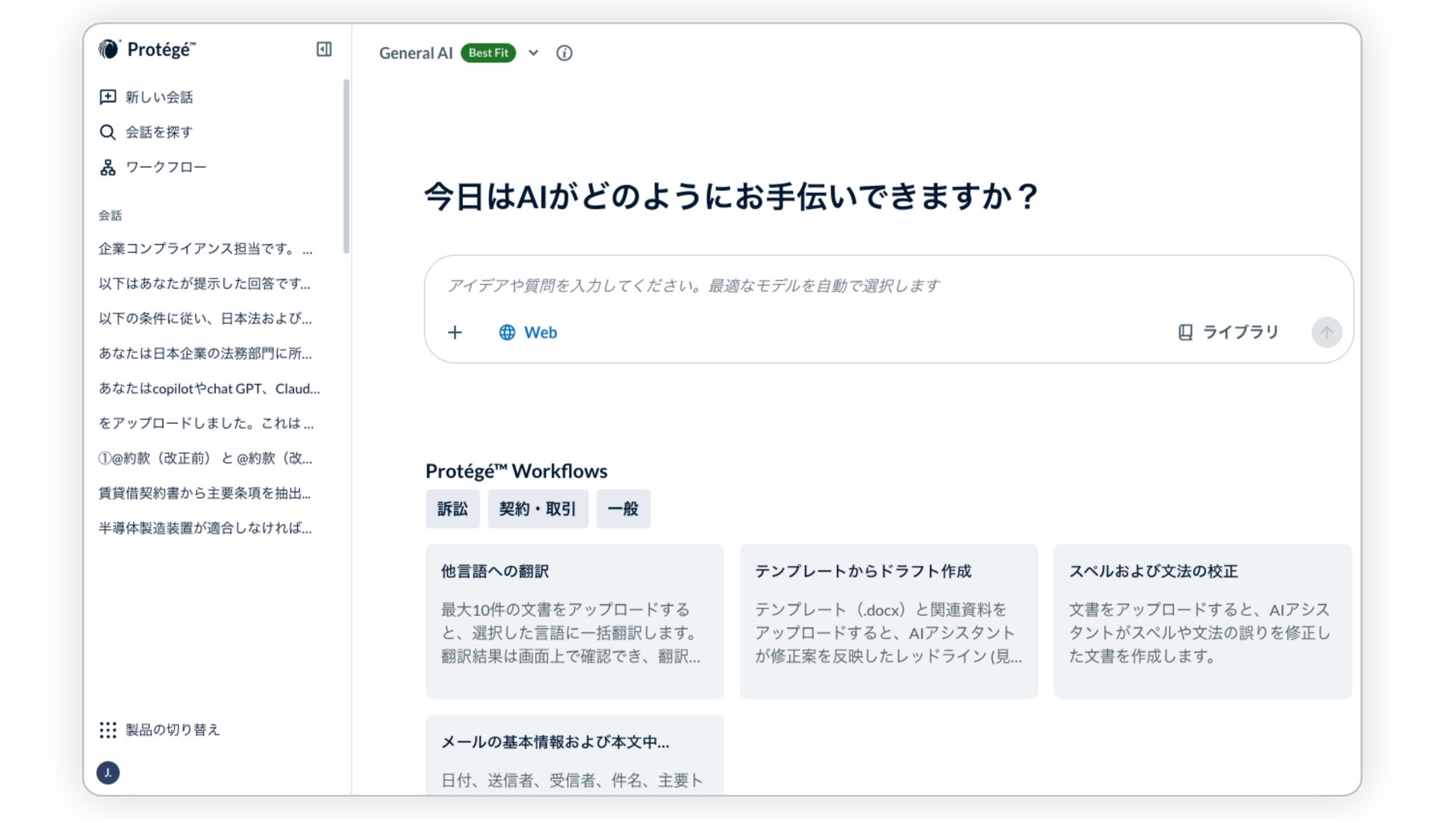
Task: Open conversation search (会話を探す)
Action: point(146,132)
